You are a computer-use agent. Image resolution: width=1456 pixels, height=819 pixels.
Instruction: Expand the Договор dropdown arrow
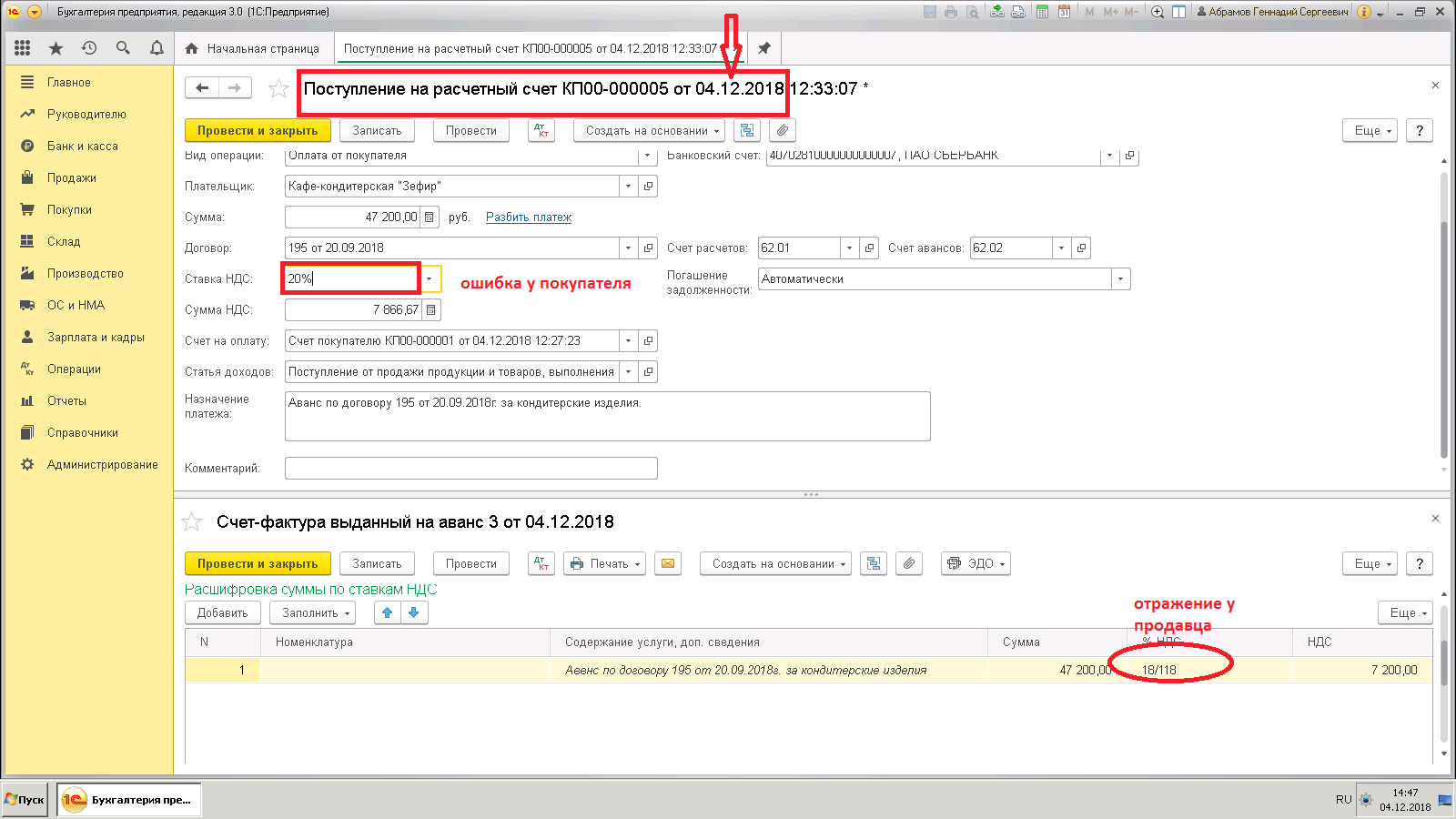coord(629,248)
